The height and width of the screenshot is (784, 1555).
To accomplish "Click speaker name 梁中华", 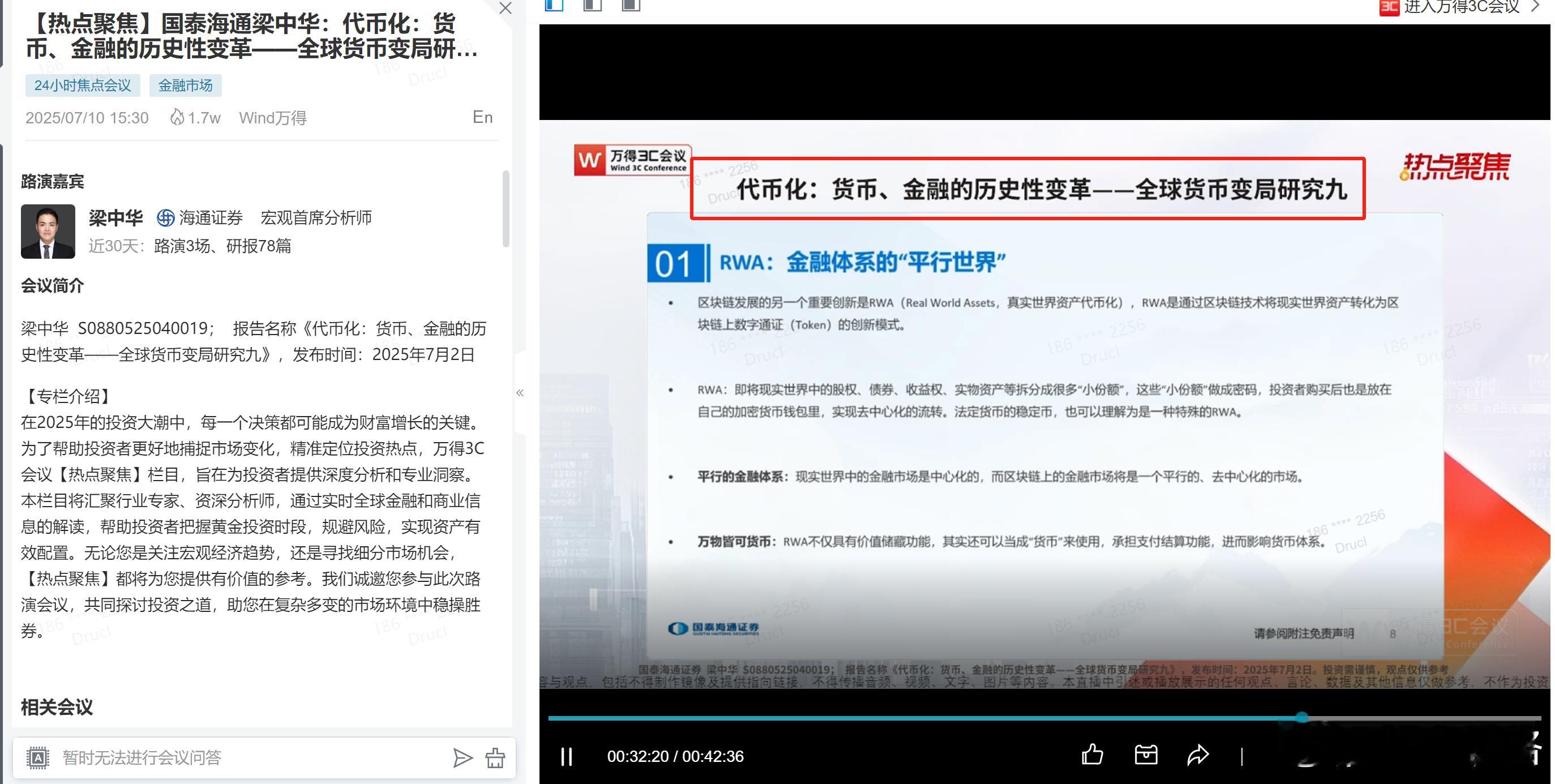I will [x=116, y=218].
